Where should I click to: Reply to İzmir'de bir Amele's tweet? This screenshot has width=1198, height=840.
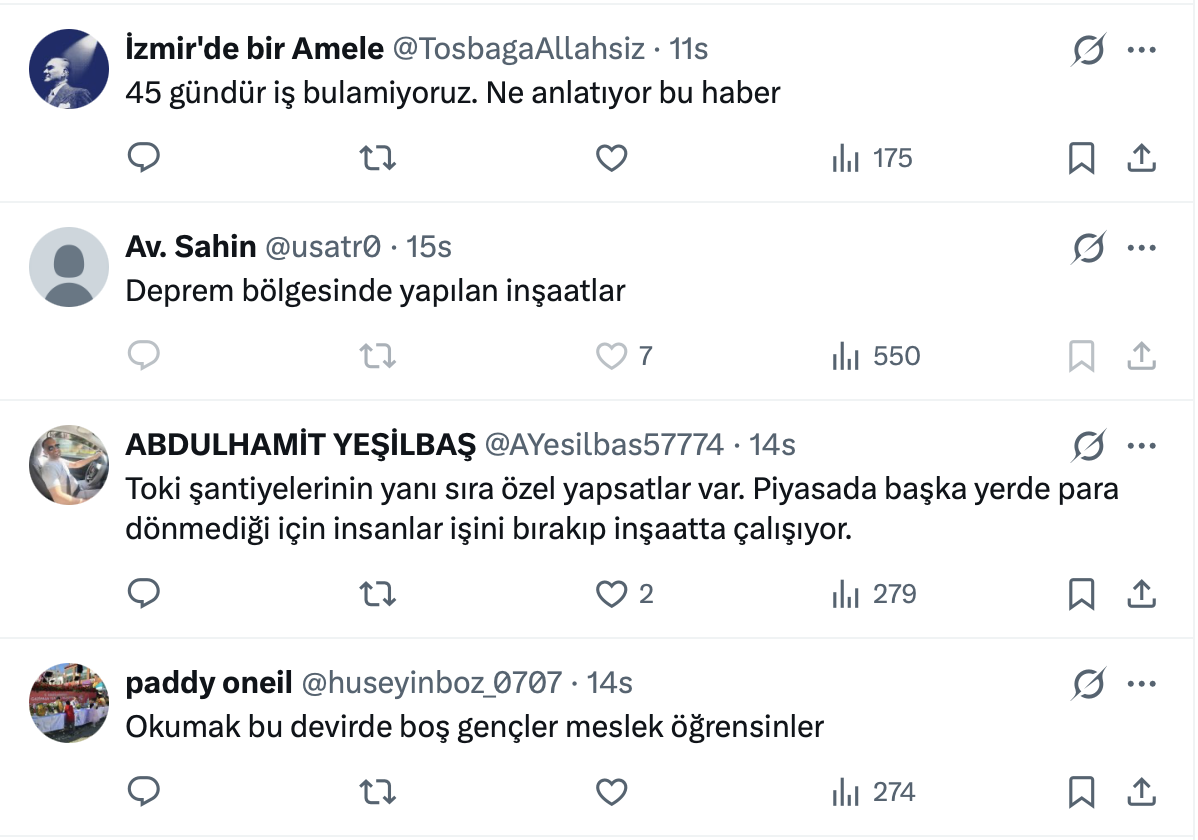click(144, 158)
